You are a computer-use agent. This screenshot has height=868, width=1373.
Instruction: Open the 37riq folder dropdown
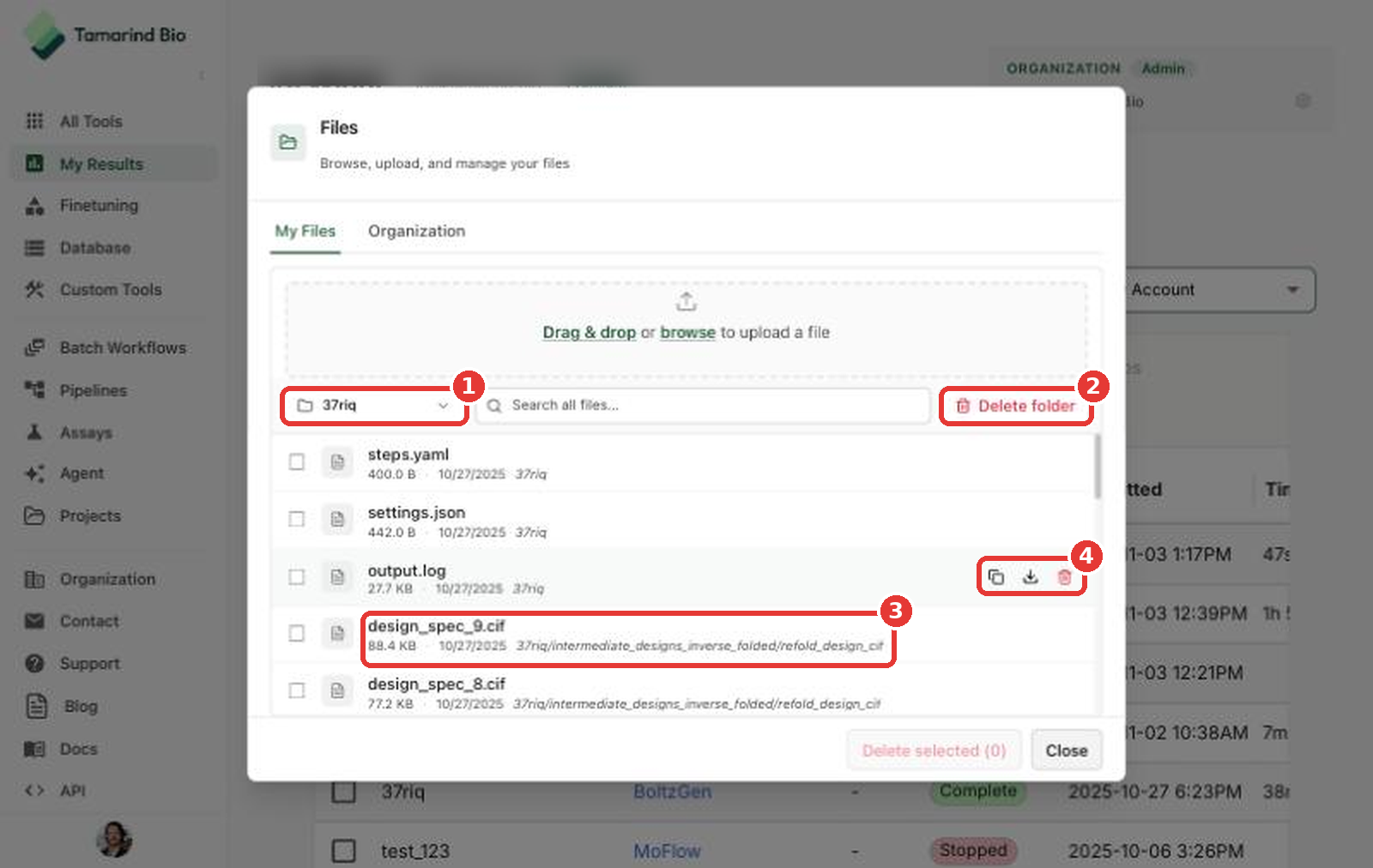coord(374,405)
